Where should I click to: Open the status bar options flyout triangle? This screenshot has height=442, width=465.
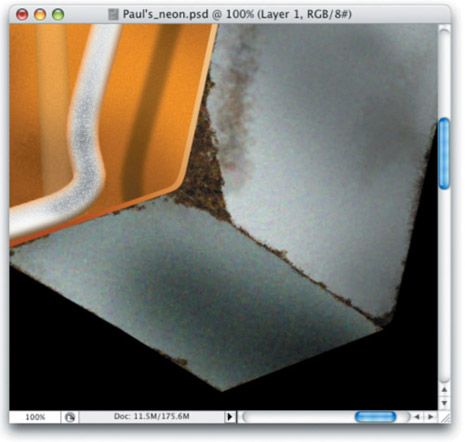(229, 417)
